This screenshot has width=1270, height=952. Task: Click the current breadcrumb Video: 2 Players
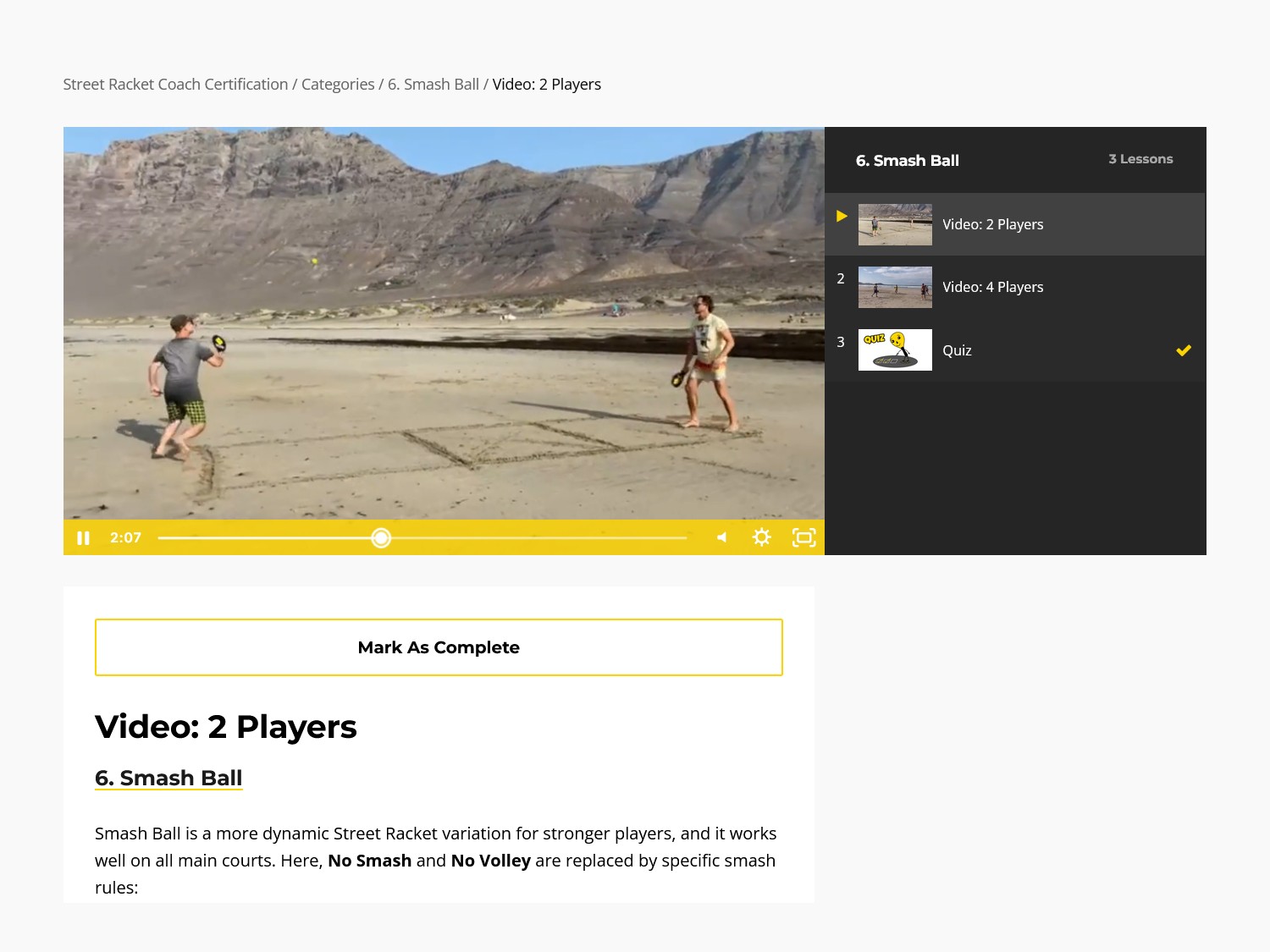click(x=547, y=85)
